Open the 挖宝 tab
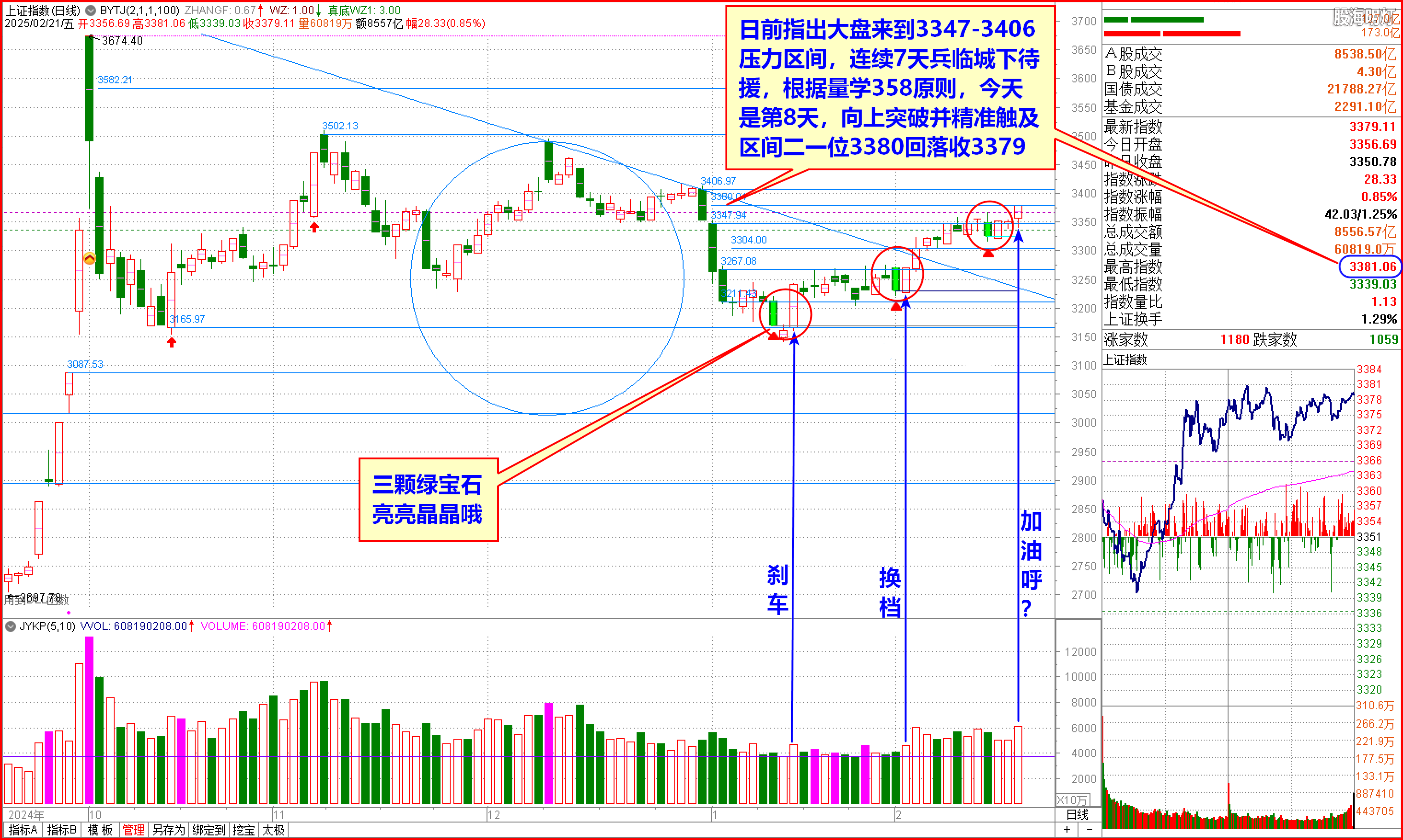1403x840 pixels. pos(244,830)
